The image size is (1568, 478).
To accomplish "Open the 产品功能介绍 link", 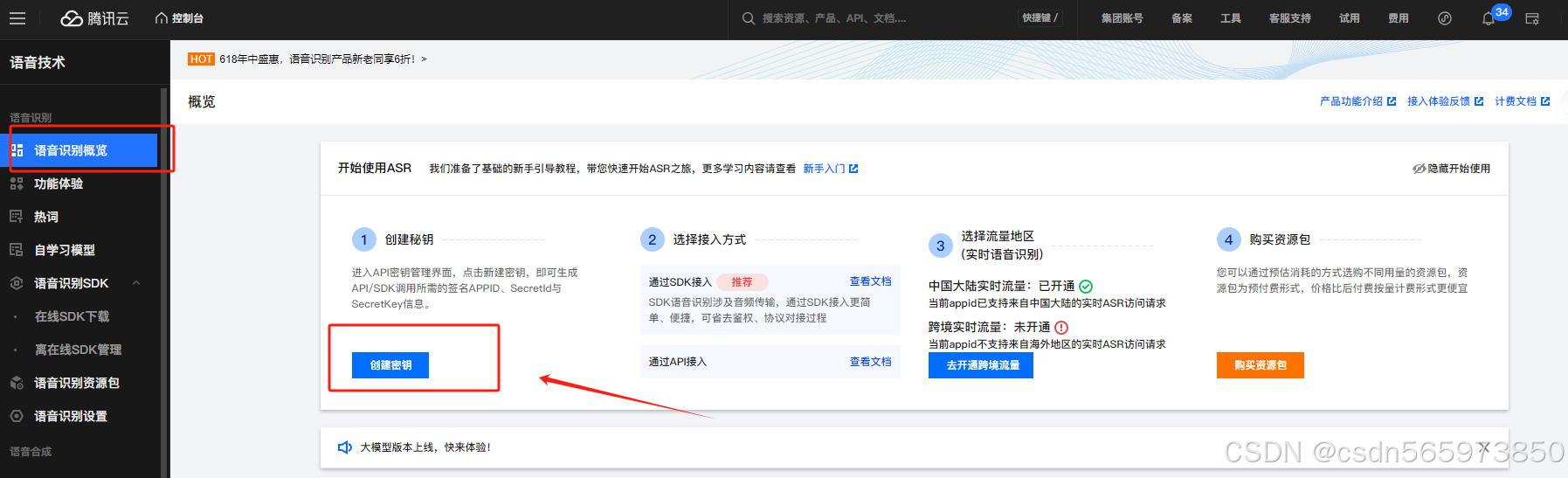I will click(1357, 101).
